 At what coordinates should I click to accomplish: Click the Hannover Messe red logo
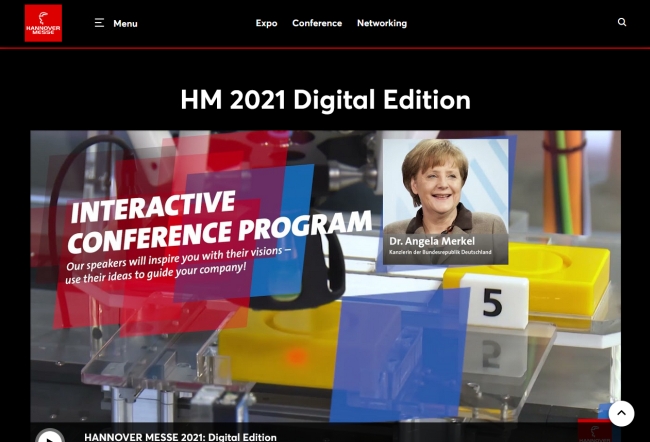[x=43, y=23]
